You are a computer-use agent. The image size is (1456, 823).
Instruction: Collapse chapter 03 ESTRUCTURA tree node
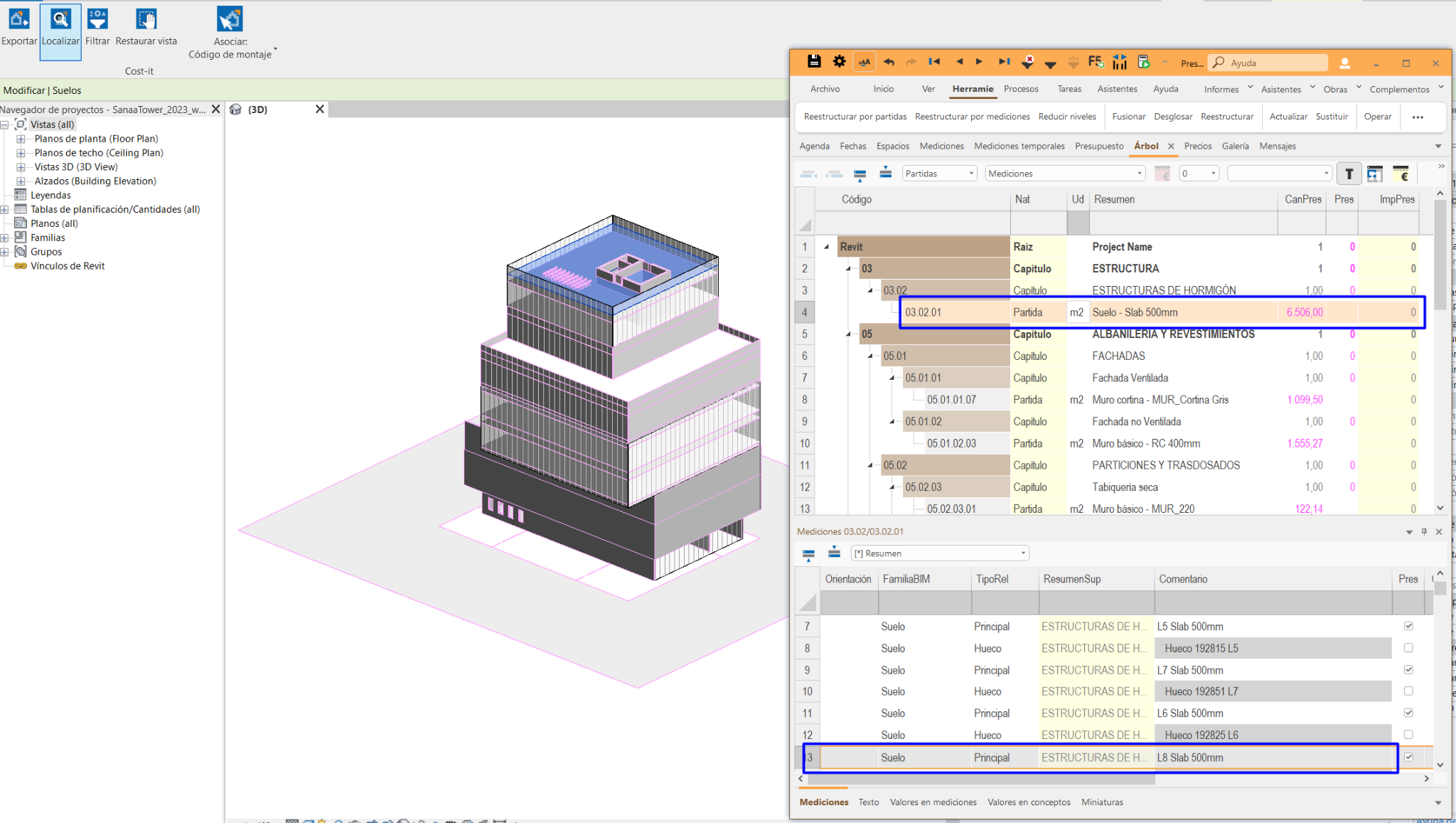(x=848, y=269)
